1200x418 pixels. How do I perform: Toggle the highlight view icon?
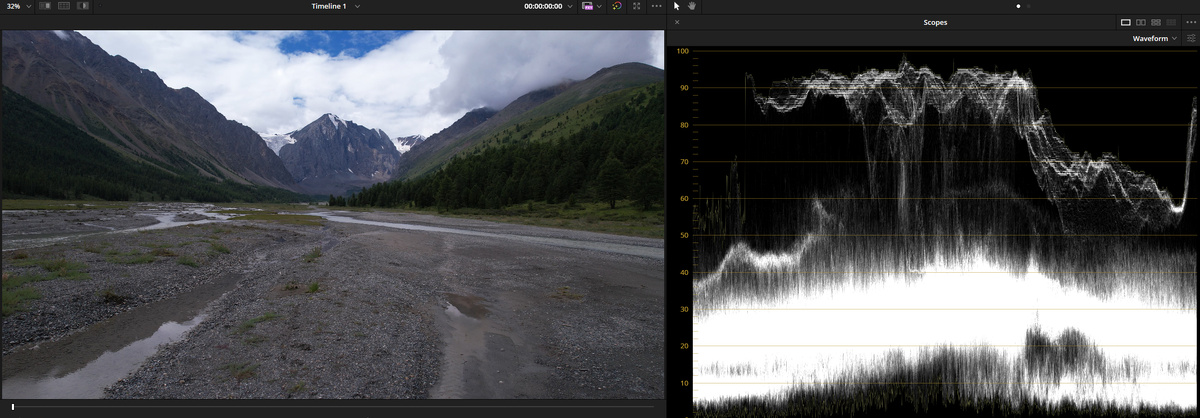(83, 6)
